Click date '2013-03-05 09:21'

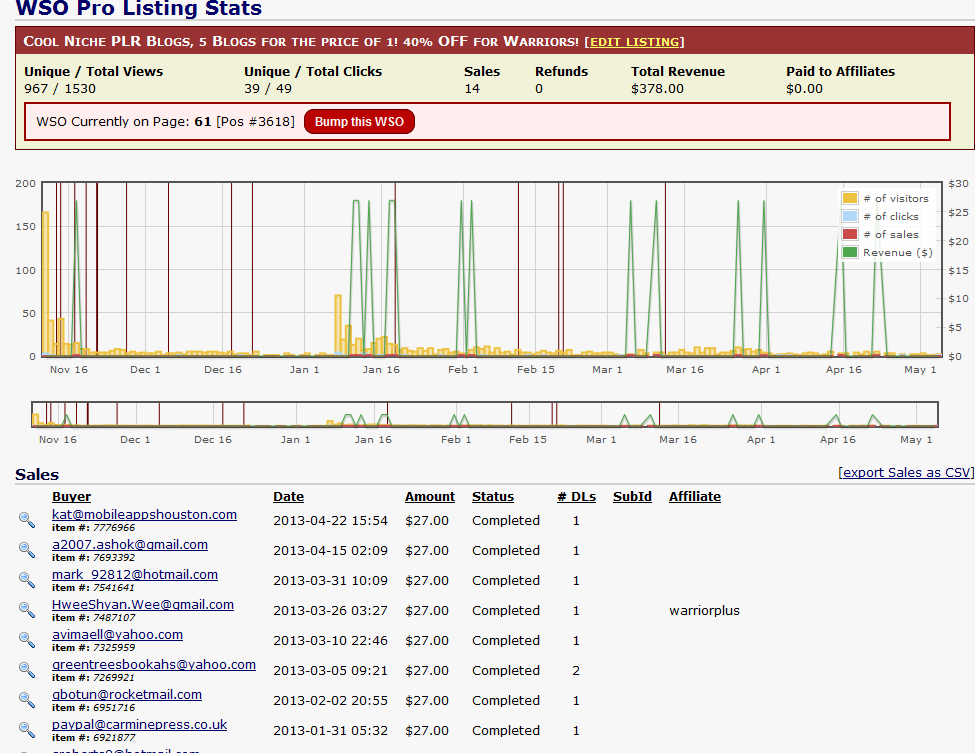(330, 670)
